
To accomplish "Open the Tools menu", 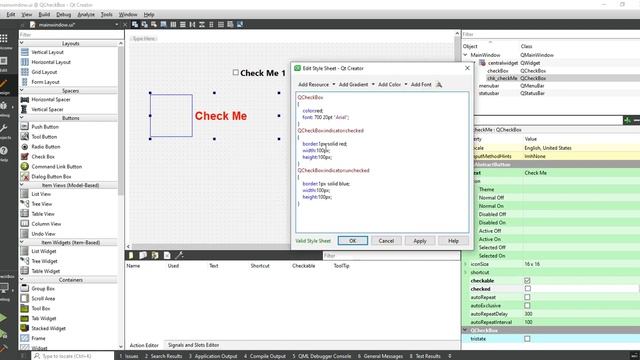I will pyautogui.click(x=107, y=14).
